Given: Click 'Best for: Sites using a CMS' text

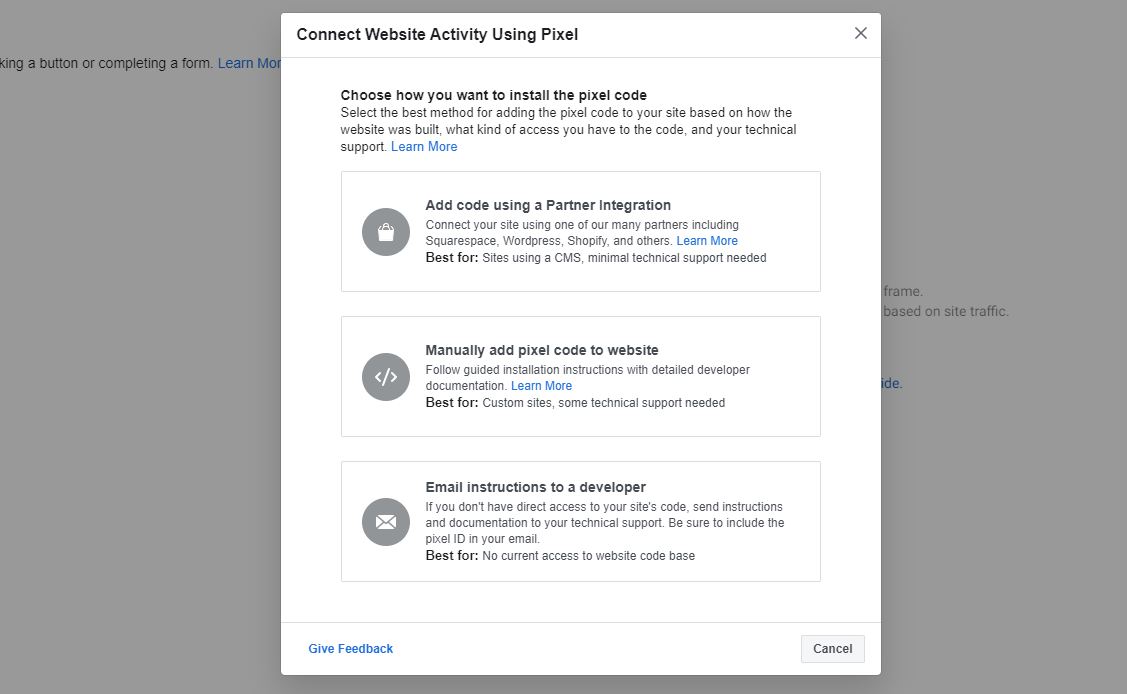Looking at the screenshot, I should pos(596,258).
